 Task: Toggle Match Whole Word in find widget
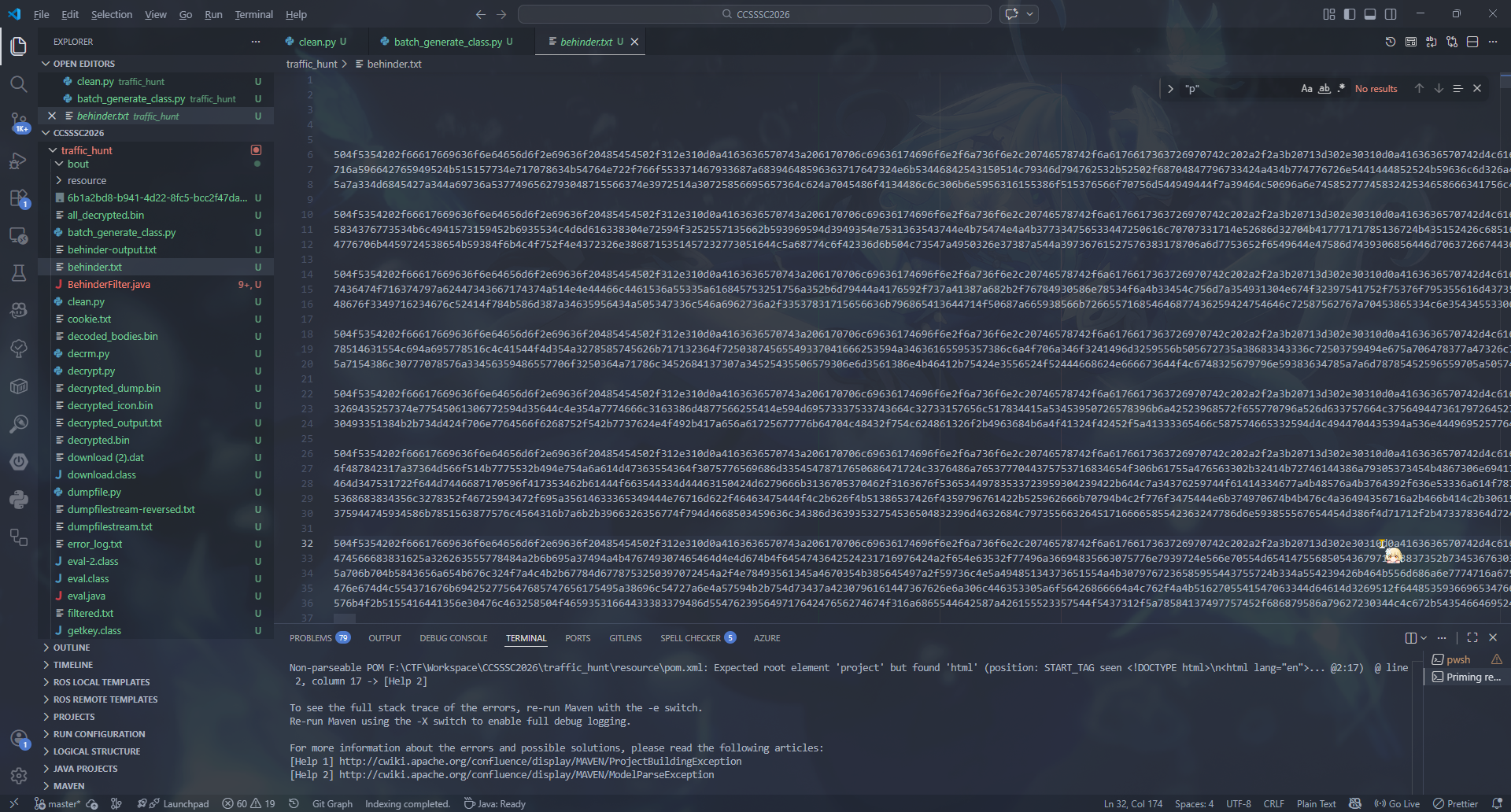(x=1324, y=89)
